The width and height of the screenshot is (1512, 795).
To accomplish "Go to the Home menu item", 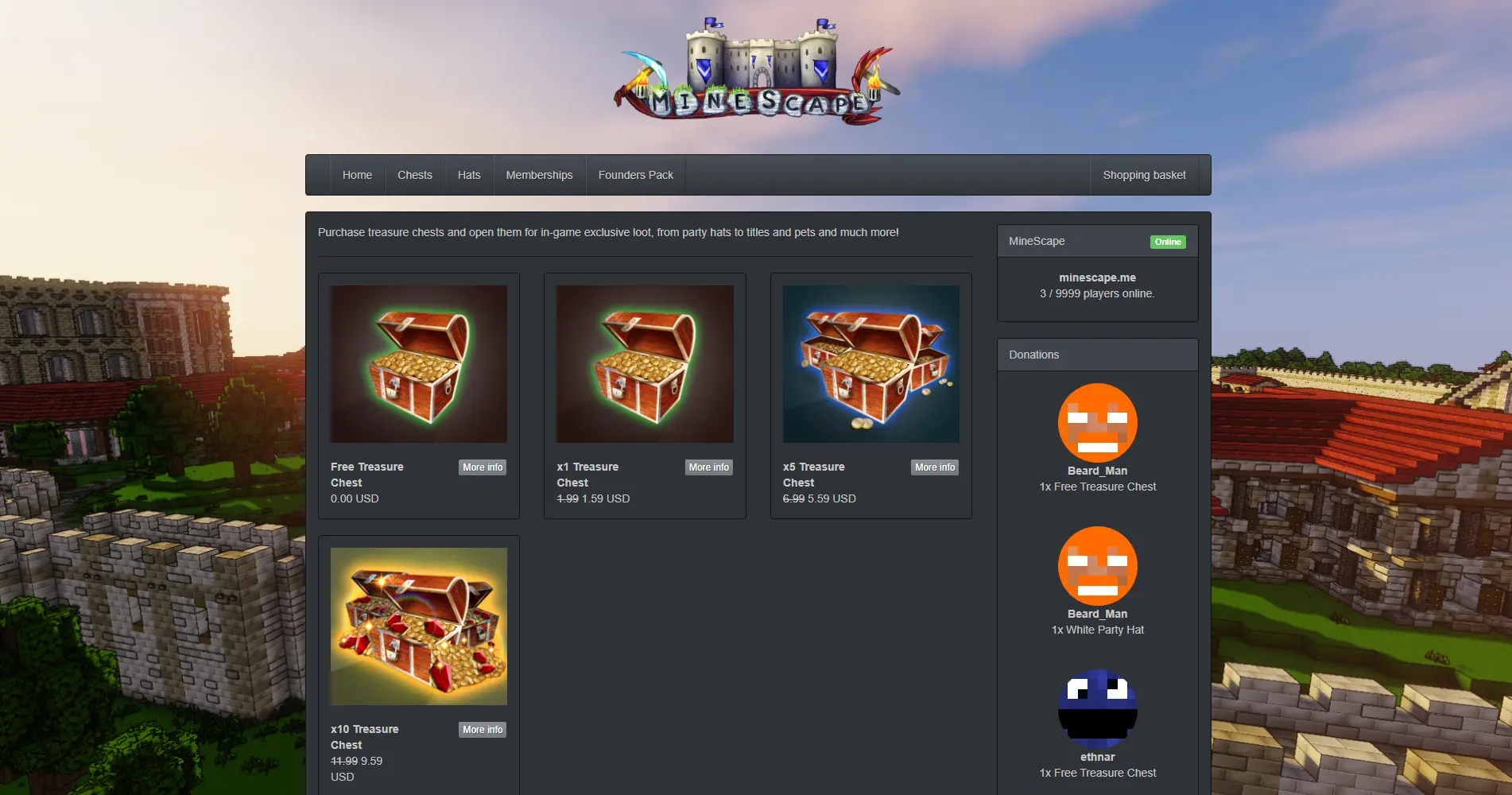I will 357,175.
